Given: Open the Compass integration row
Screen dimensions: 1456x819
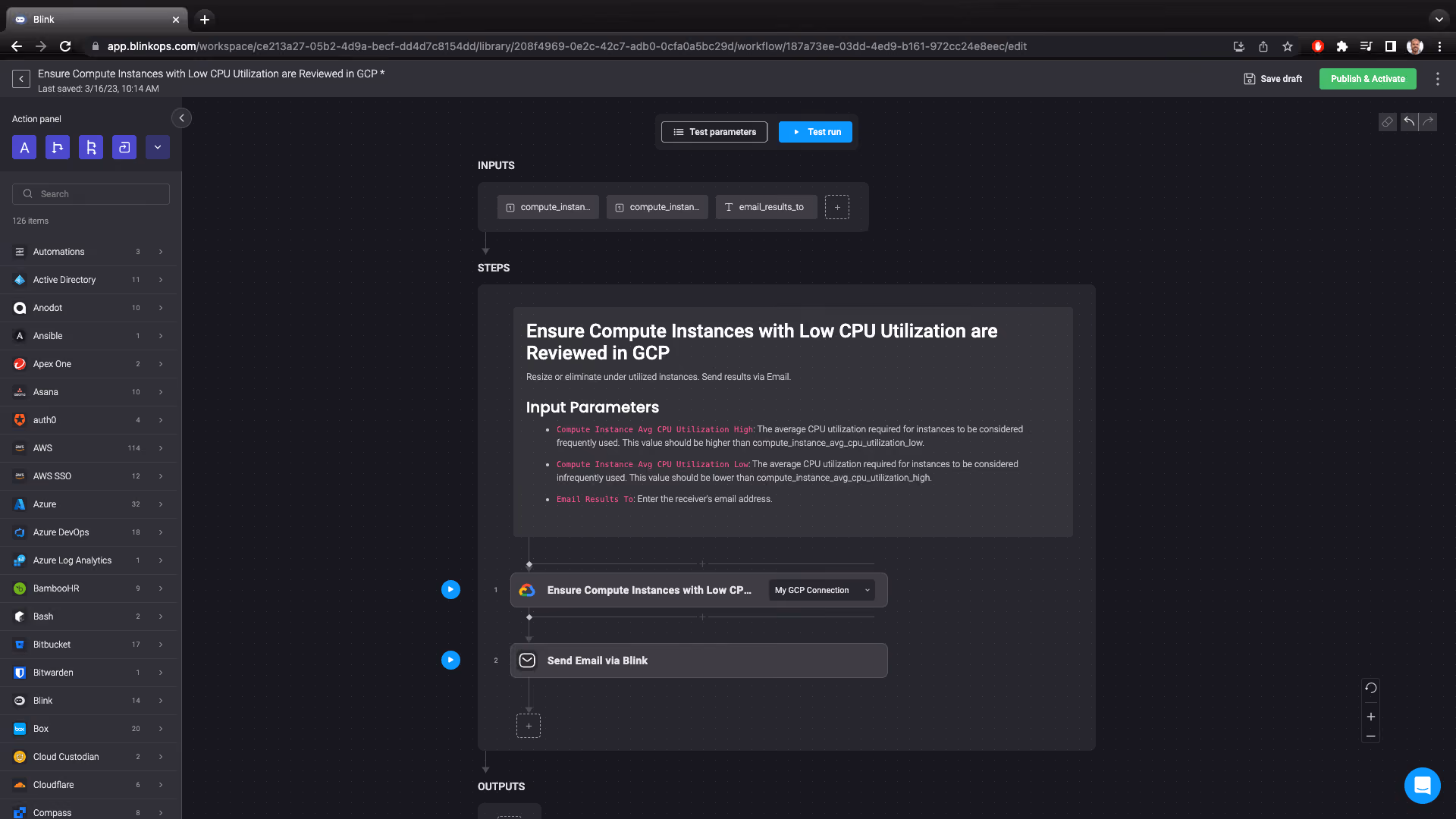Looking at the screenshot, I should (x=88, y=812).
